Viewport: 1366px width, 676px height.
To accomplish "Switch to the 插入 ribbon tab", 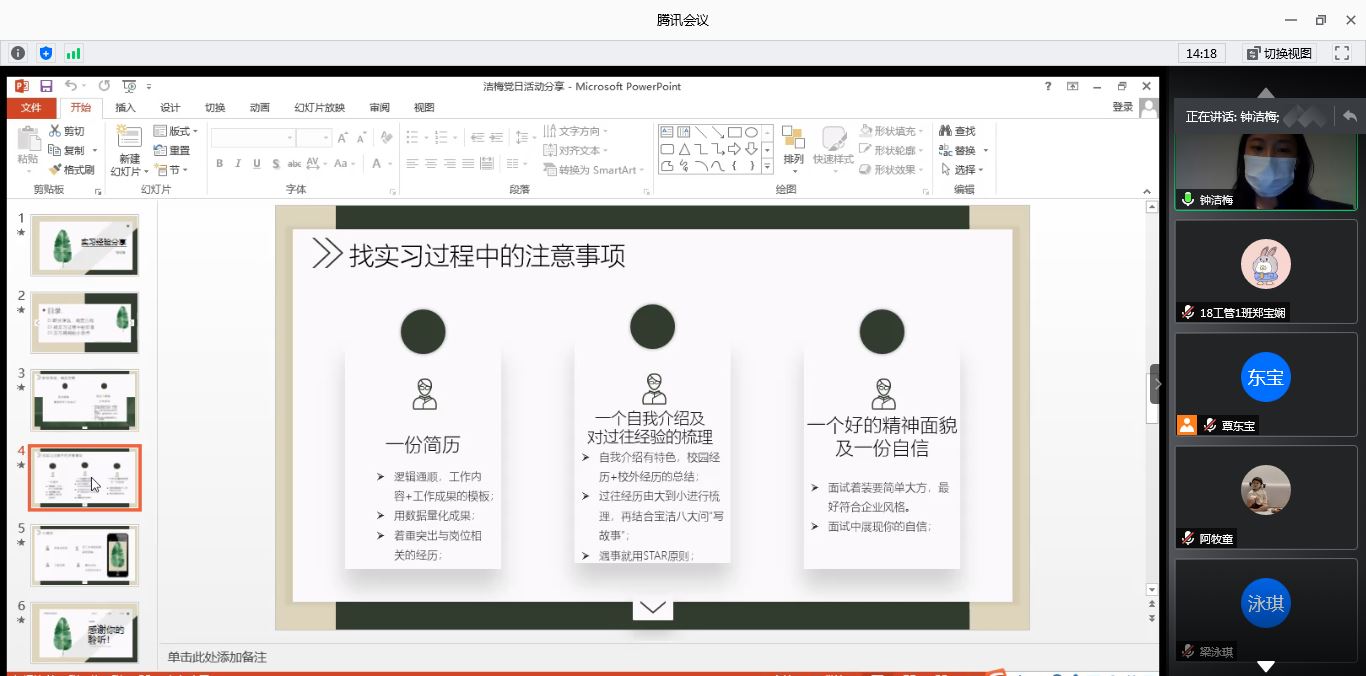I will coord(126,107).
